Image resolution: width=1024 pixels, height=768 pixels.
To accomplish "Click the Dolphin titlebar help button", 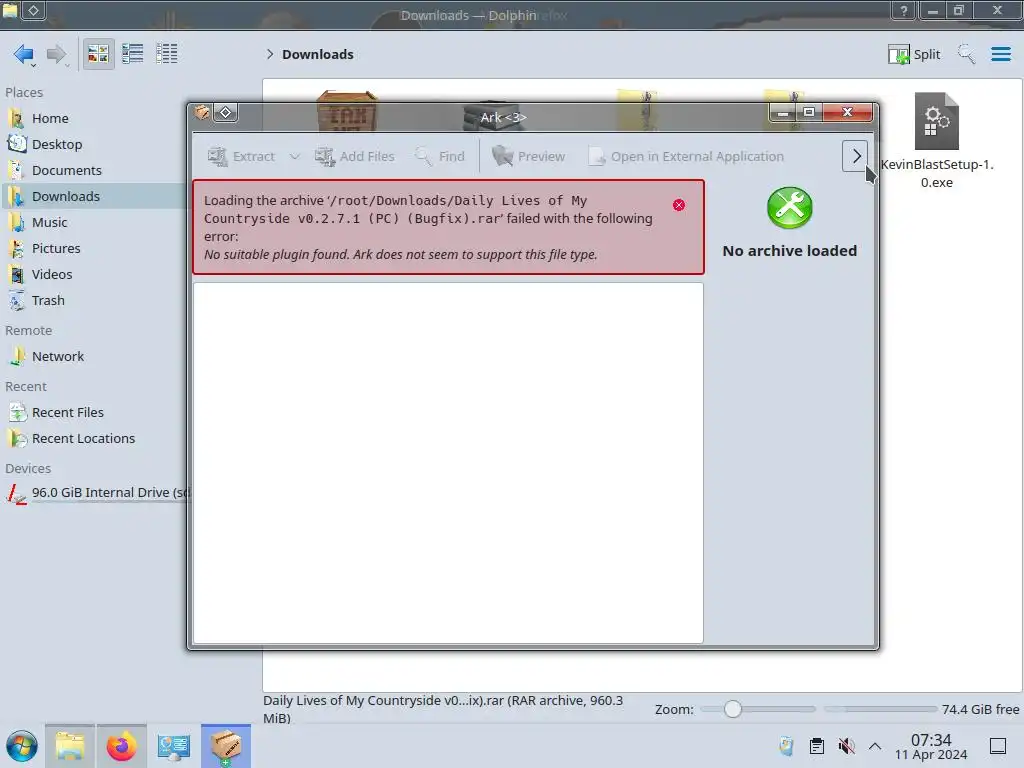I will pyautogui.click(x=904, y=10).
